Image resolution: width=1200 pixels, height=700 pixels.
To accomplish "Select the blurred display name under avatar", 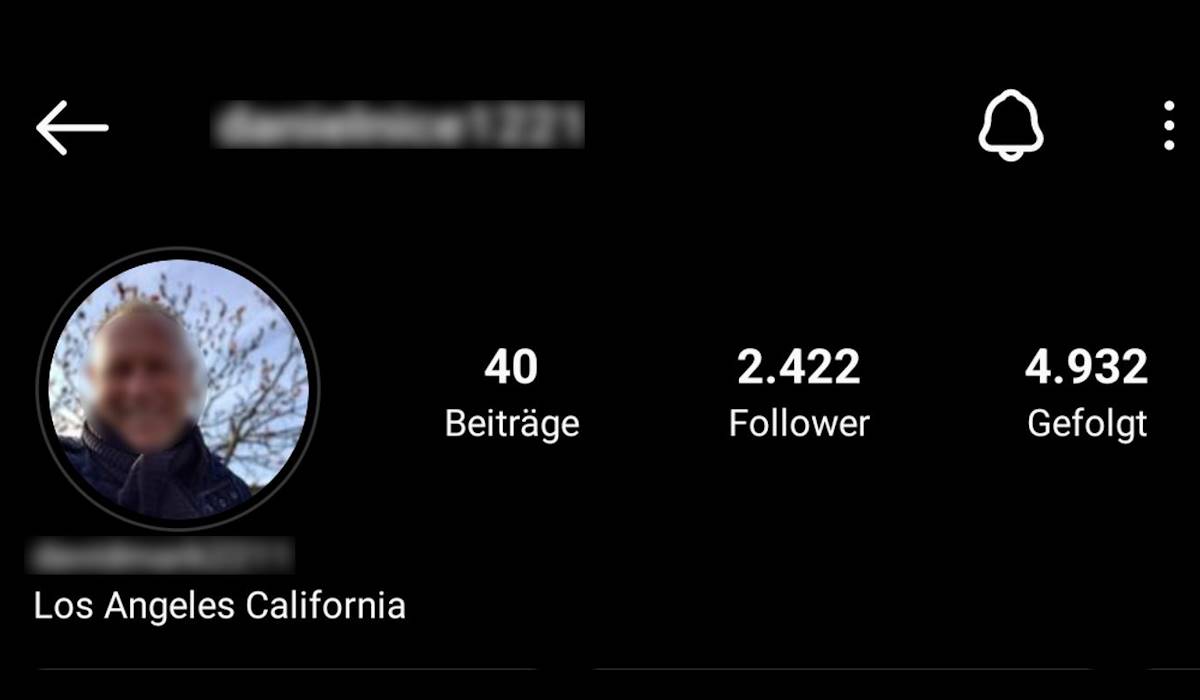I will click(163, 553).
